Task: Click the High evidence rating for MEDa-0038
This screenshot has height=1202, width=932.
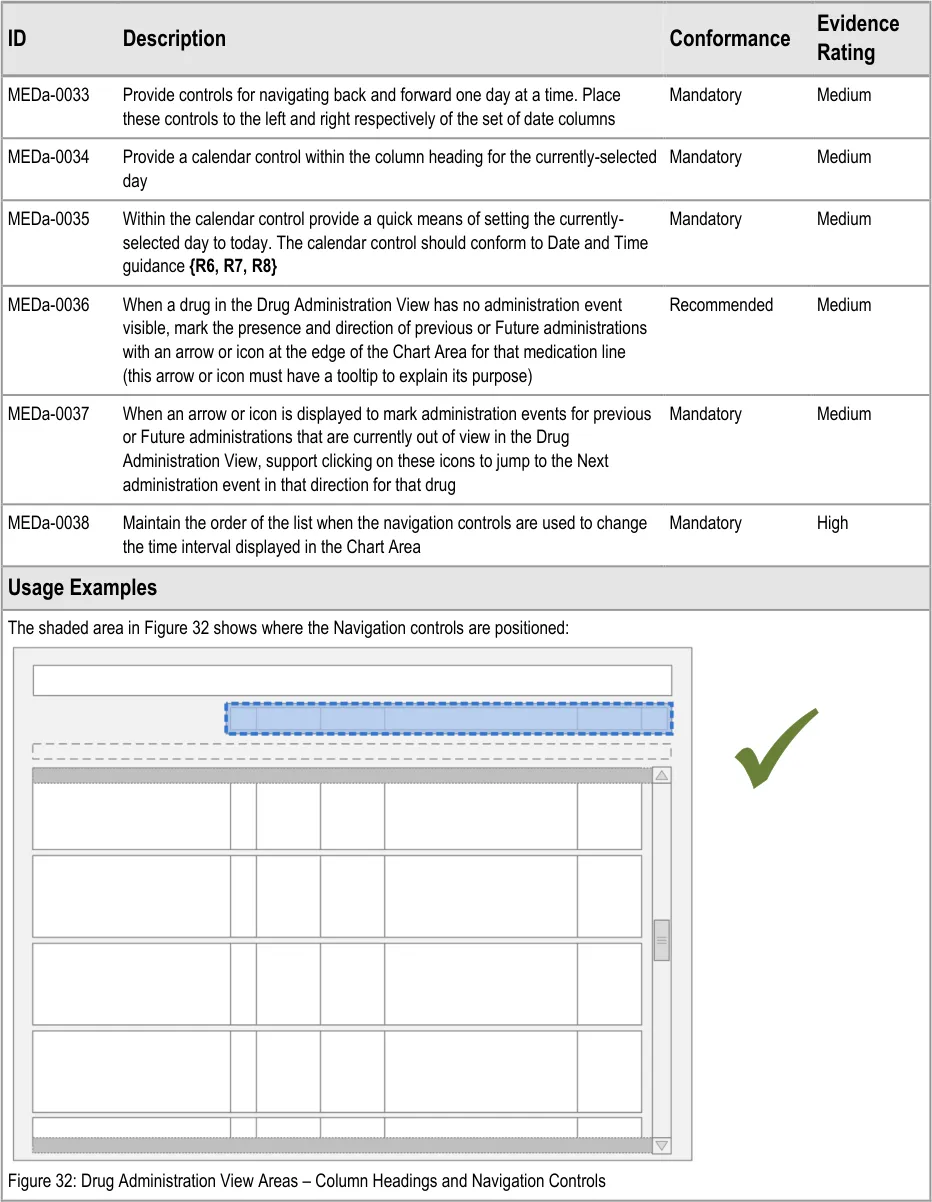Action: (x=831, y=523)
